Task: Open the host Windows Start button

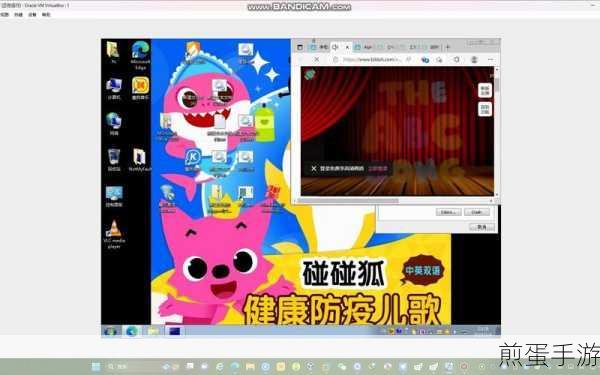Action: point(96,367)
